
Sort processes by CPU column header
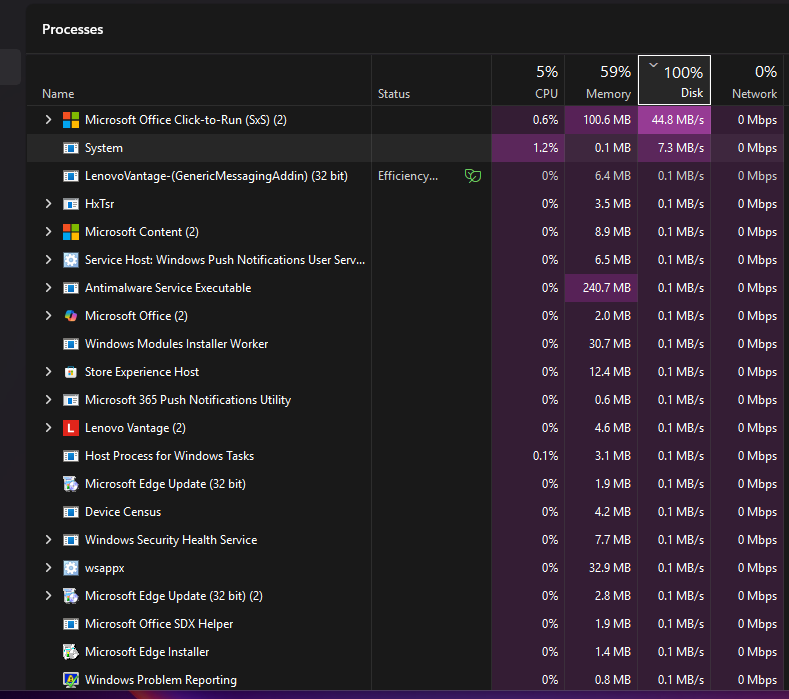point(528,81)
